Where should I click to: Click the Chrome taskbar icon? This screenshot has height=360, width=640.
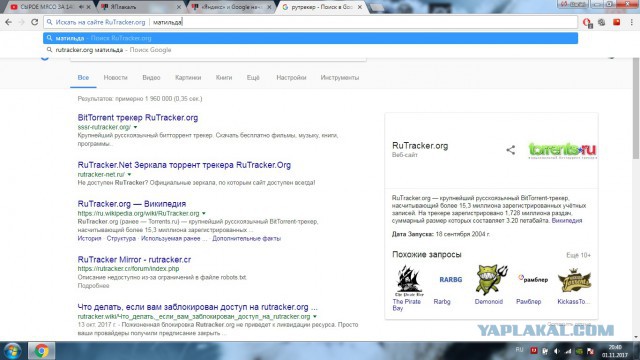(41, 351)
